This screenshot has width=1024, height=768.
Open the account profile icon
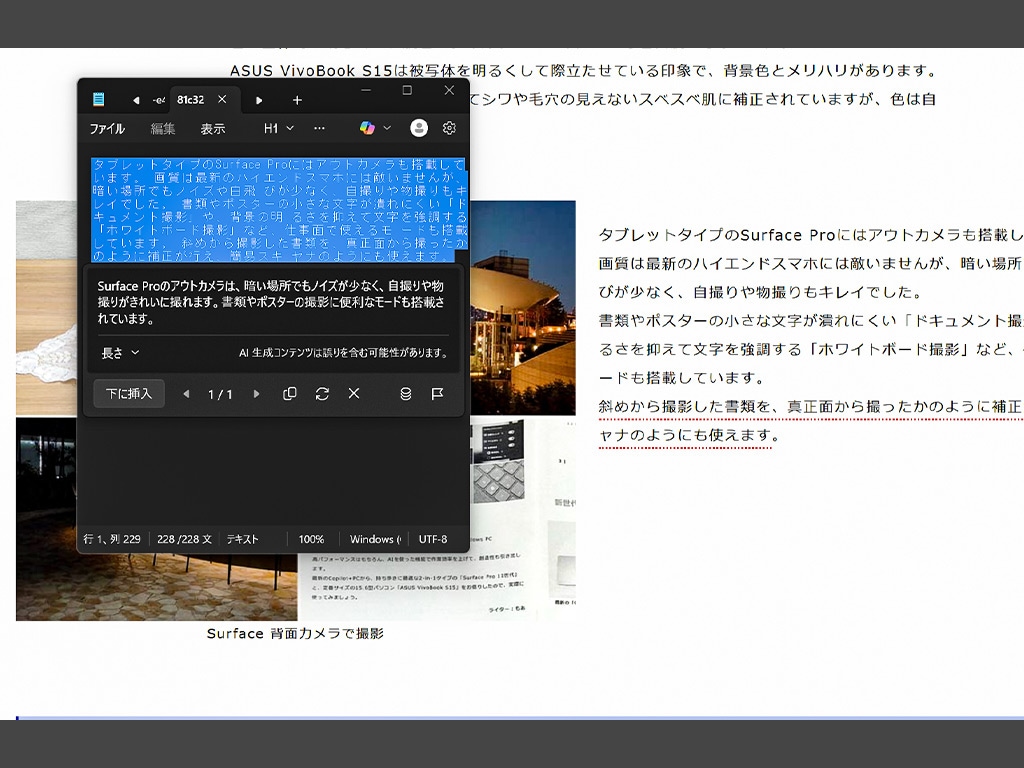point(419,128)
